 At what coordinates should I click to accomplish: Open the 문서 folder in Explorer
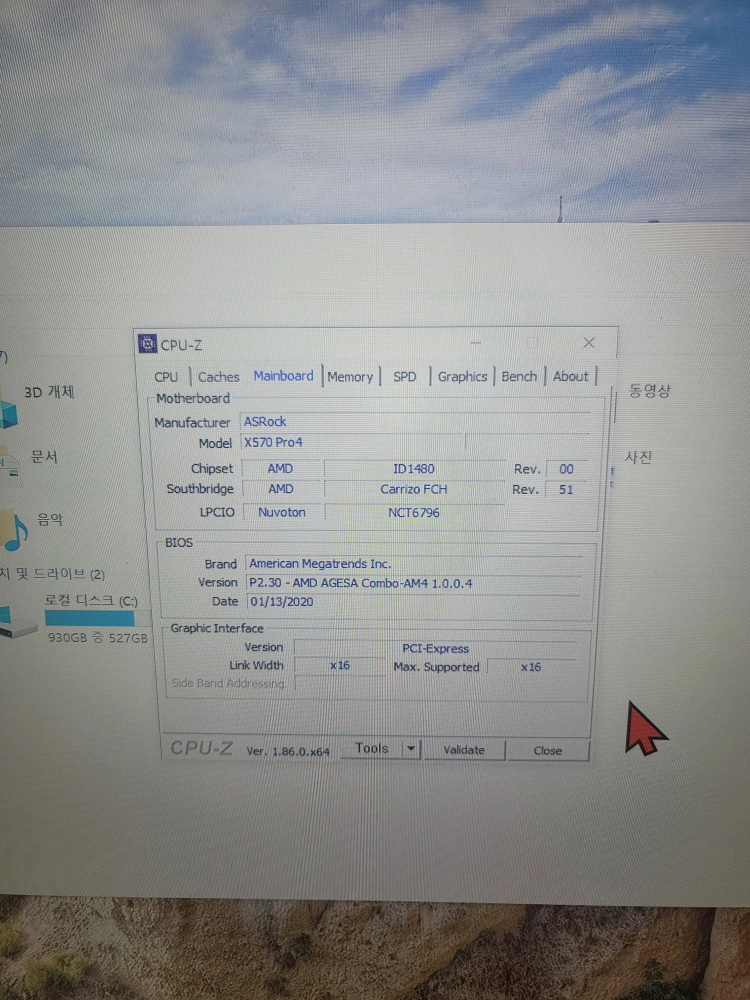pos(44,457)
